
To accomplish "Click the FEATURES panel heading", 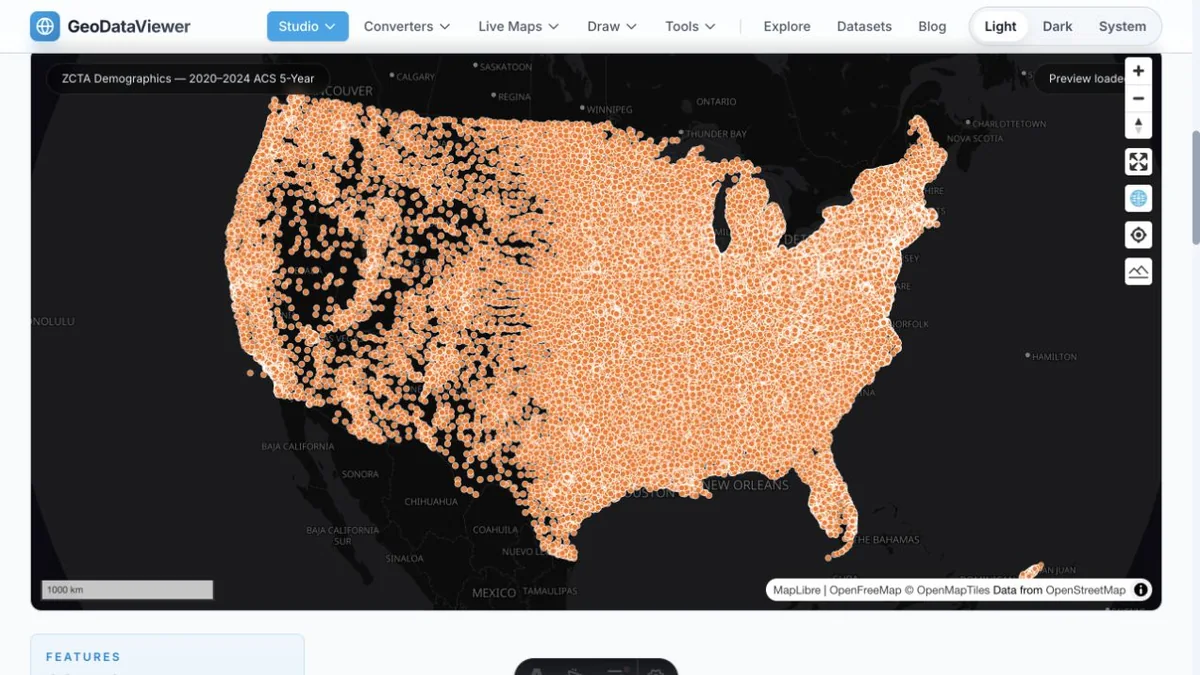I will point(83,657).
